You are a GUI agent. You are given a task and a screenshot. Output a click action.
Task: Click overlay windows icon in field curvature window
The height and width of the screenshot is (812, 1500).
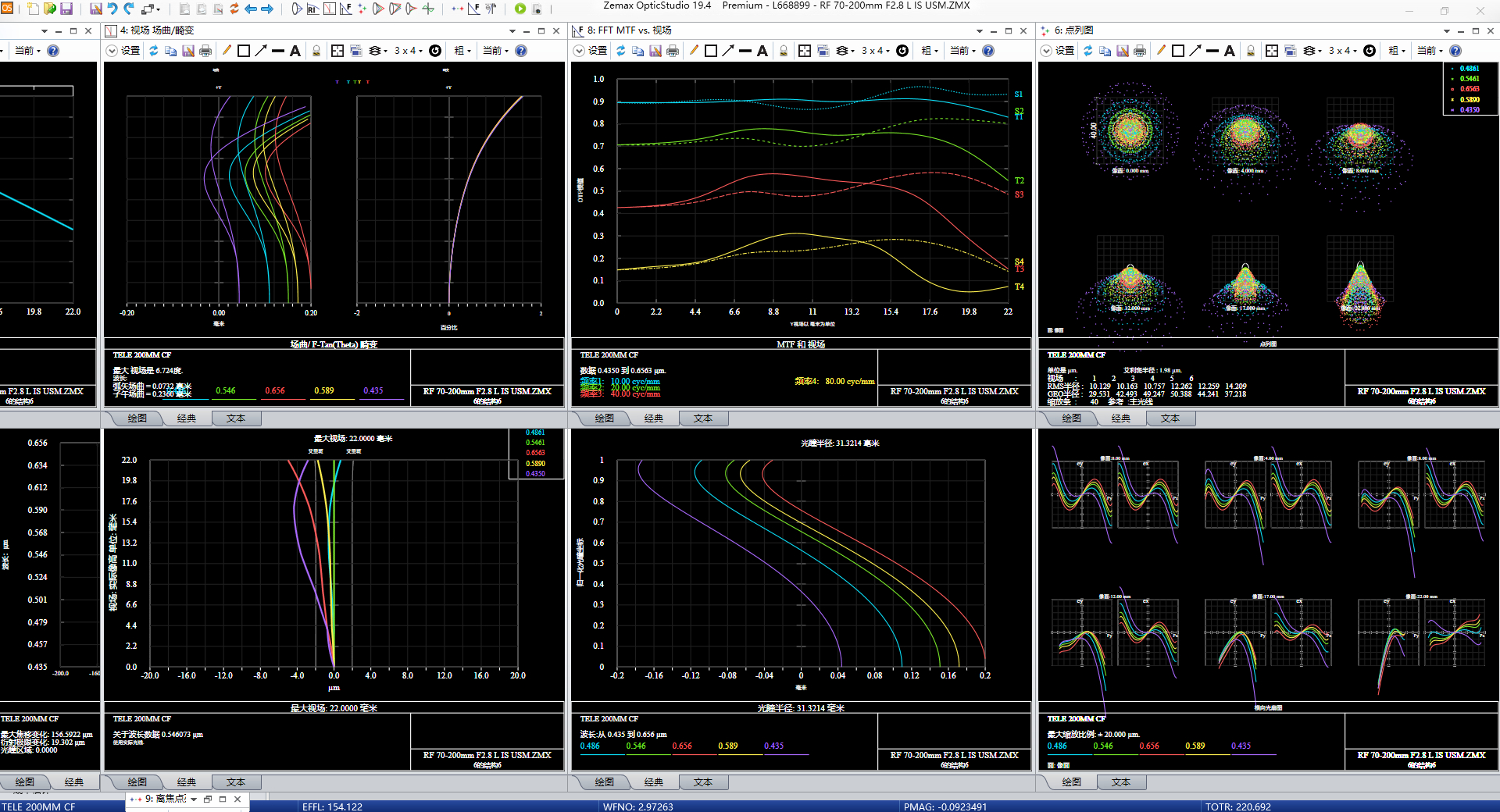(356, 51)
